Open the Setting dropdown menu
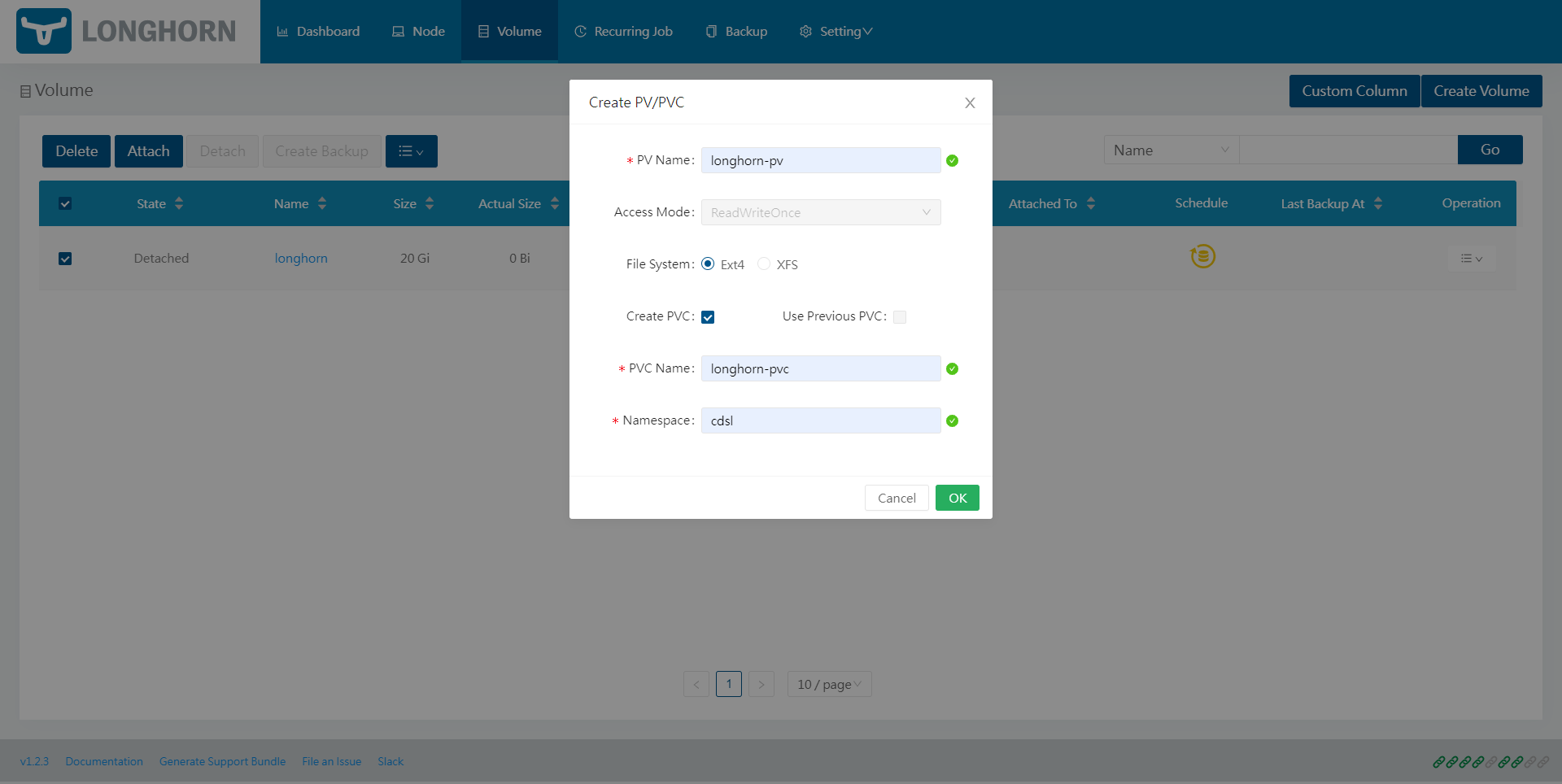The height and width of the screenshot is (784, 1562). point(836,32)
